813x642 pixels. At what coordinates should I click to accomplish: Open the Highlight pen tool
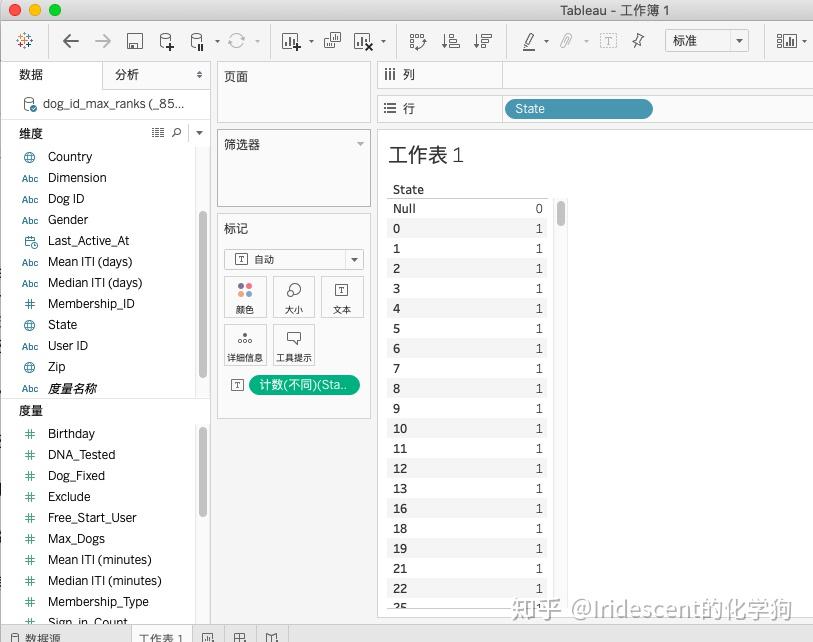tap(529, 40)
